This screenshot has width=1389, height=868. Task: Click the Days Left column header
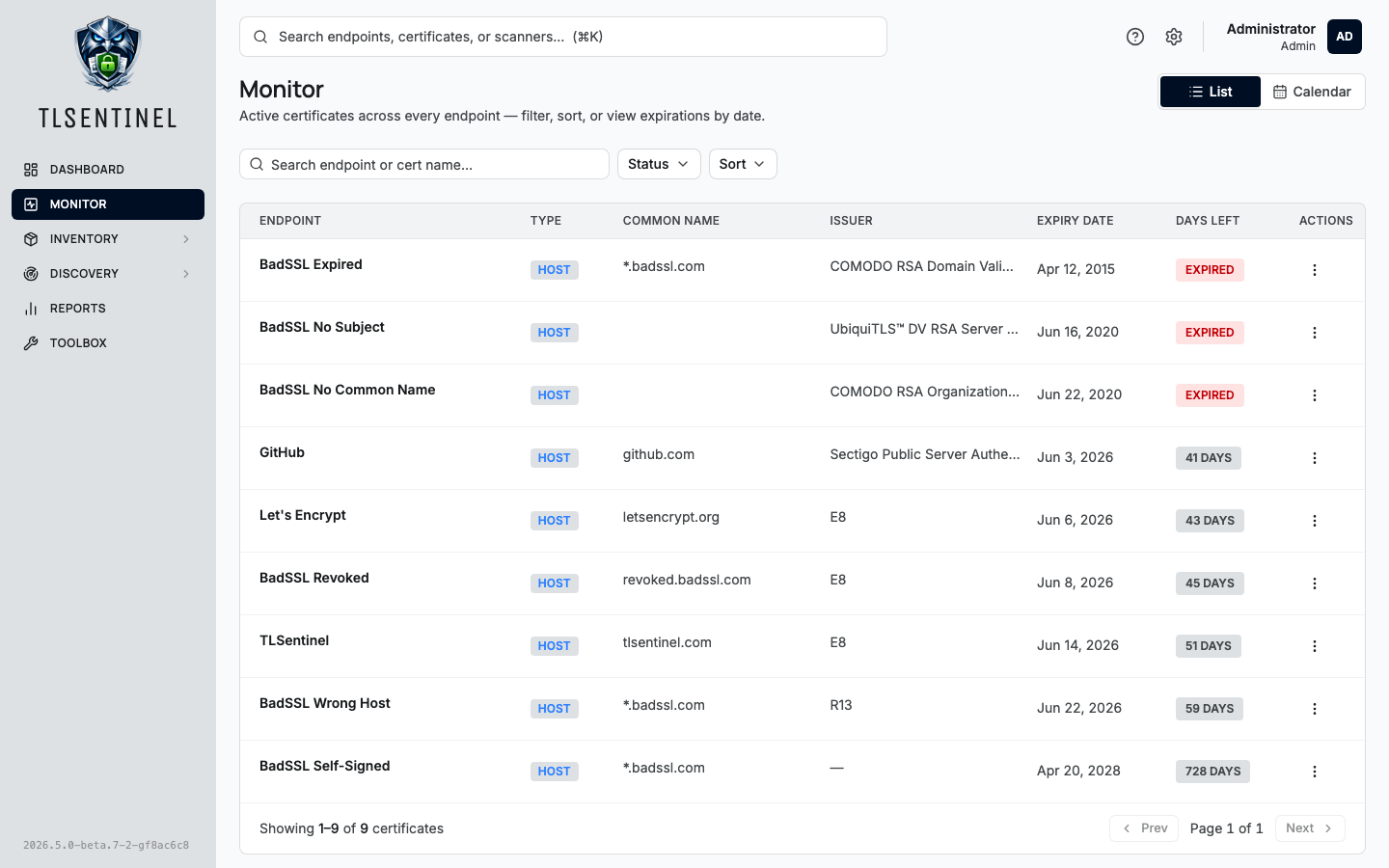[x=1208, y=221]
